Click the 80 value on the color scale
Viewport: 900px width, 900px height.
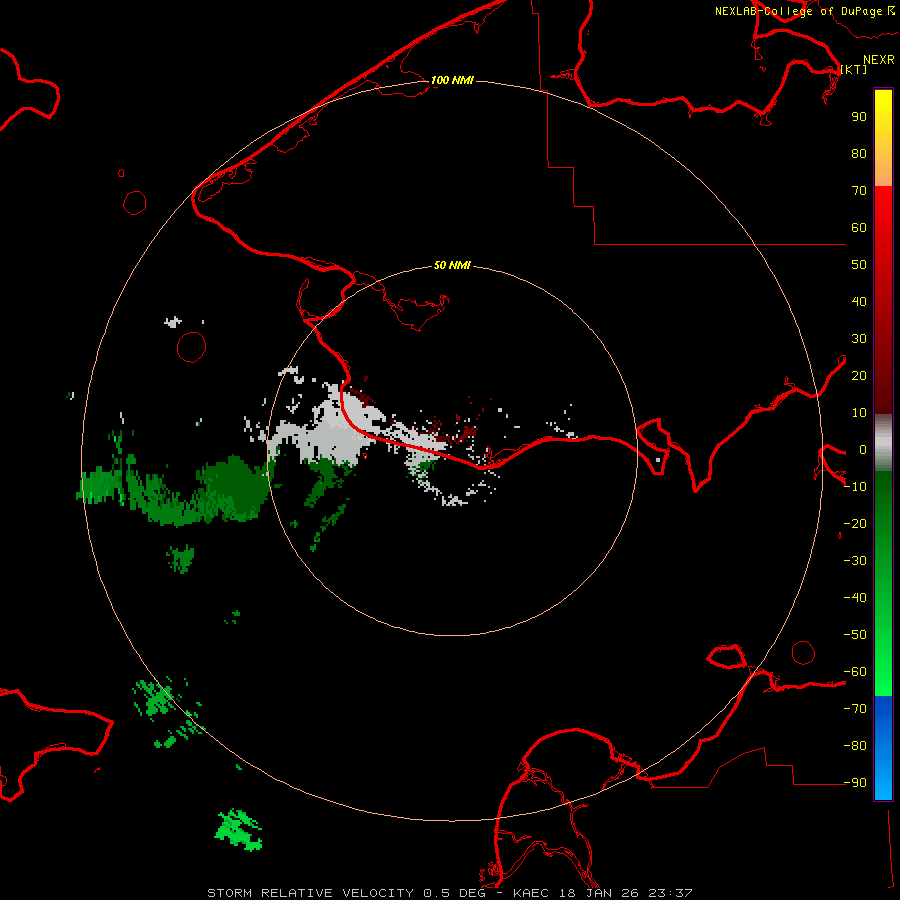pyautogui.click(x=859, y=153)
